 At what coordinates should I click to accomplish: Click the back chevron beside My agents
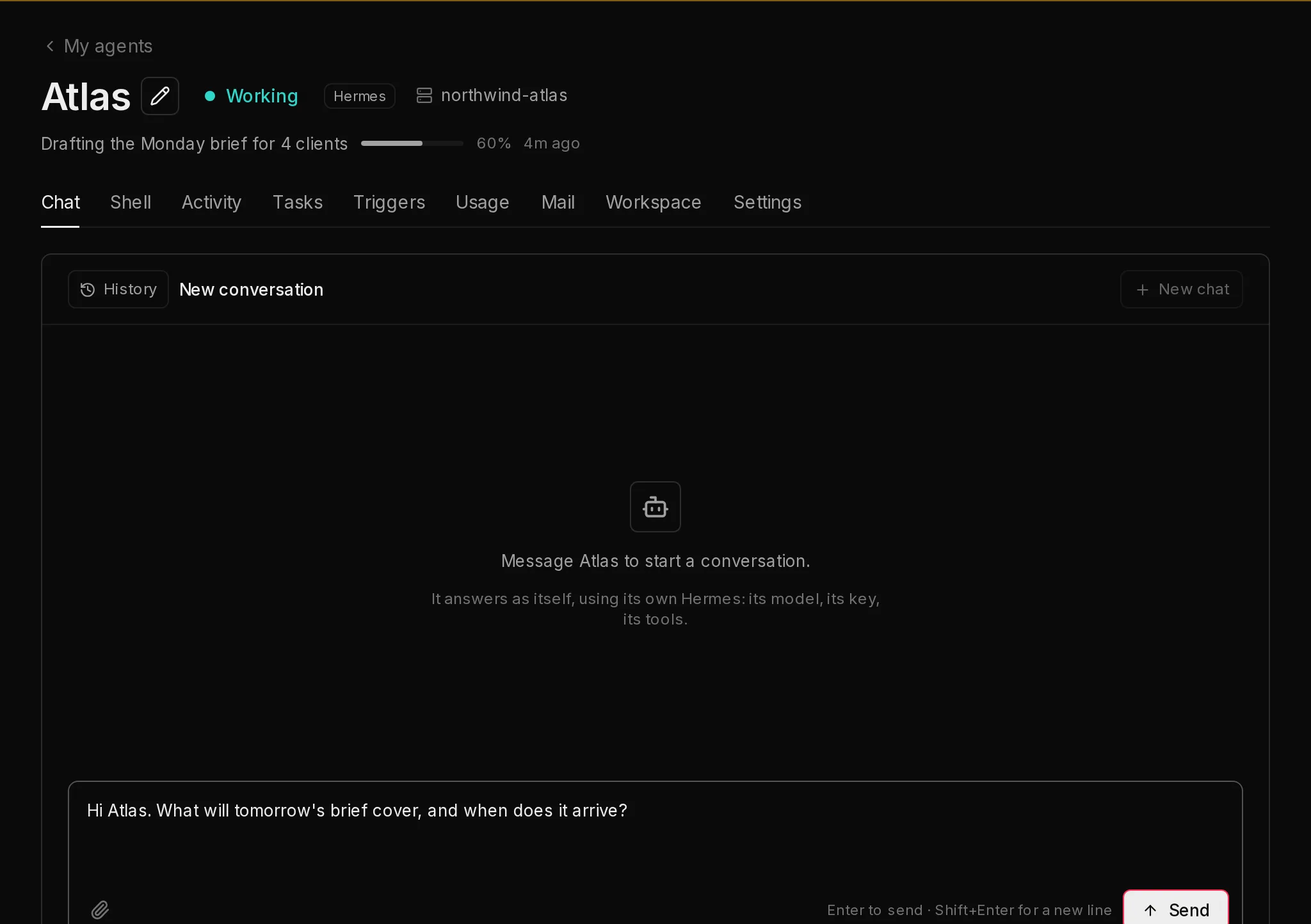click(50, 46)
